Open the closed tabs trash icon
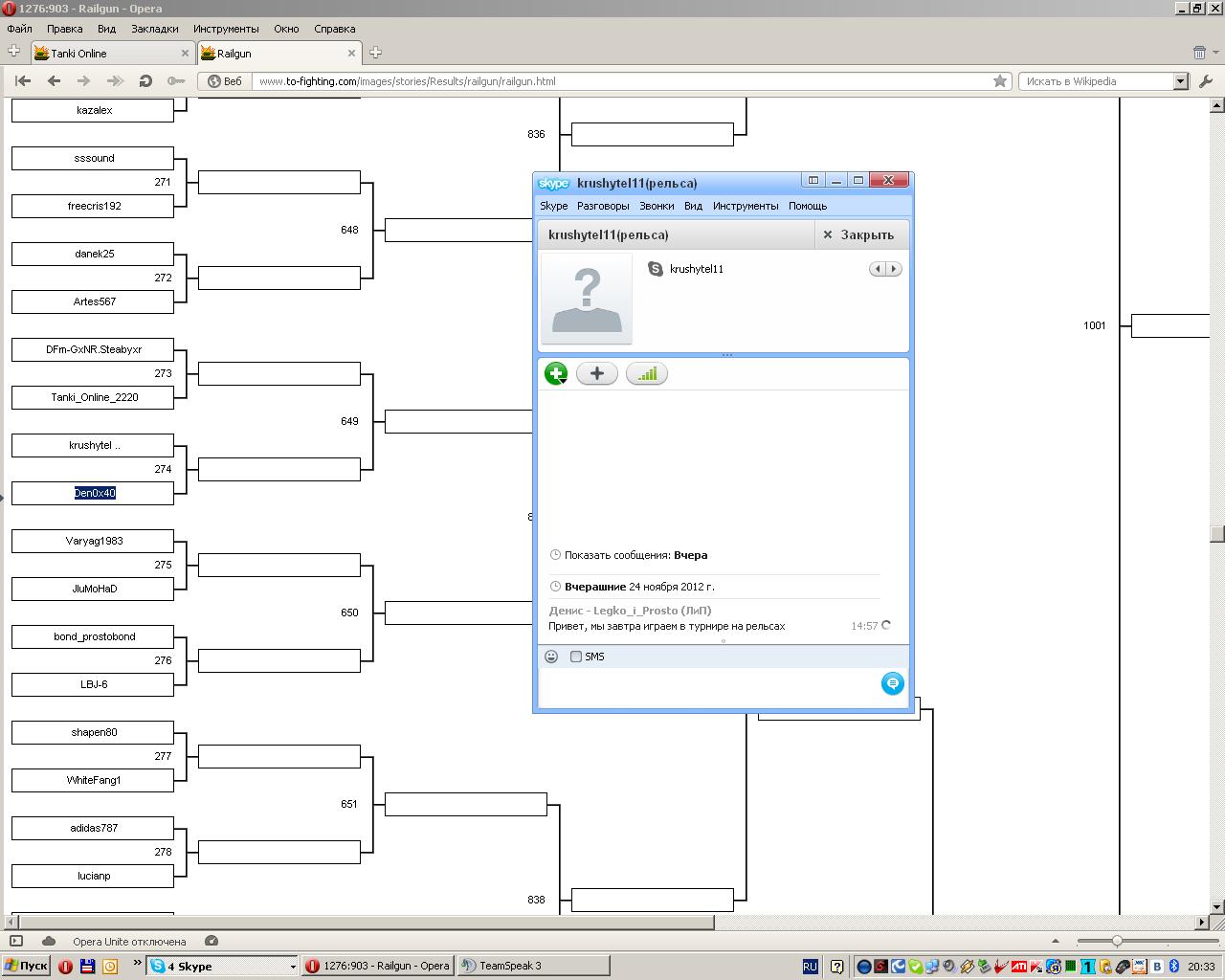The height and width of the screenshot is (980, 1225). coord(1199,53)
